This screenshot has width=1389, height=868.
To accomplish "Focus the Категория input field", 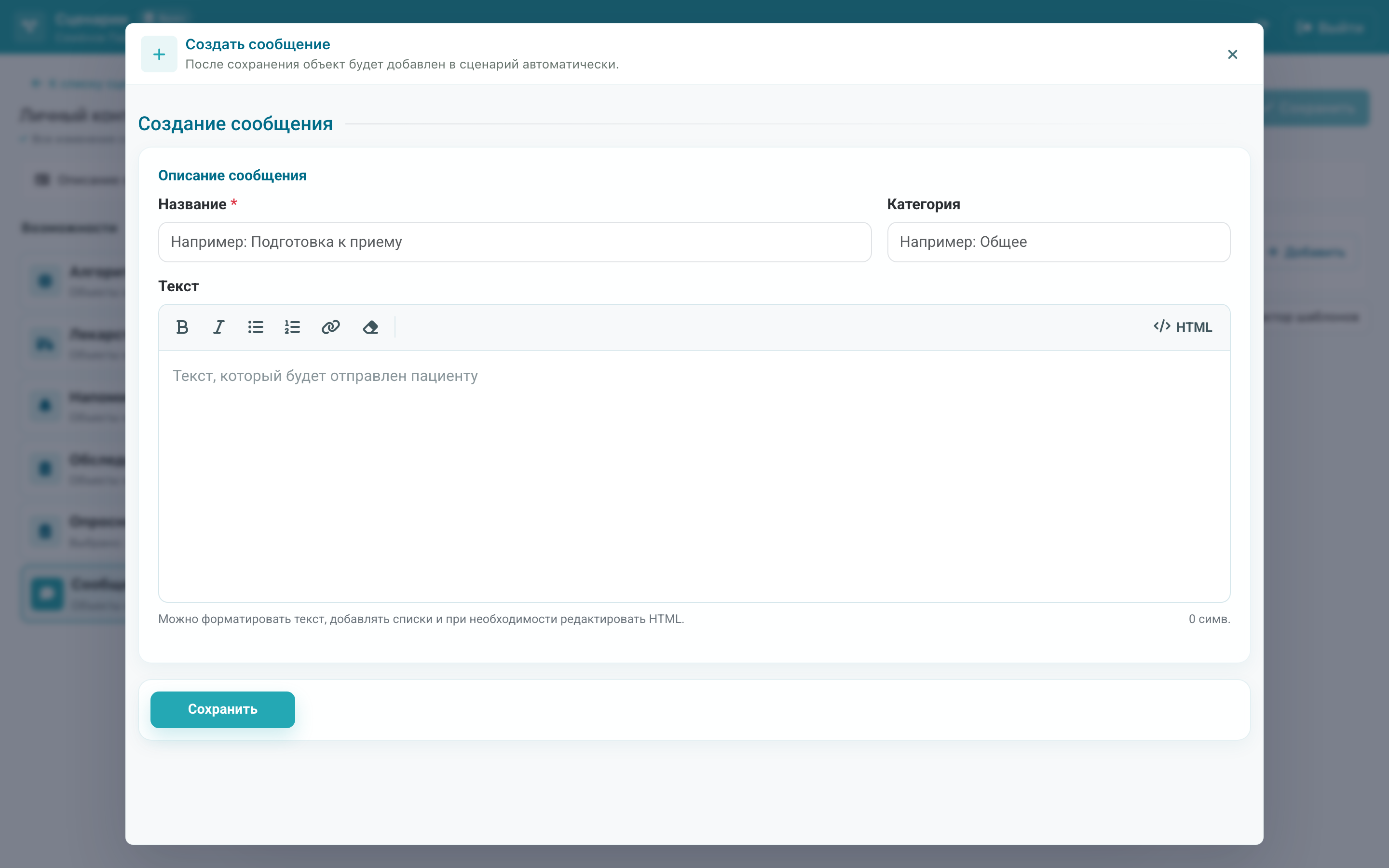I will click(x=1059, y=242).
